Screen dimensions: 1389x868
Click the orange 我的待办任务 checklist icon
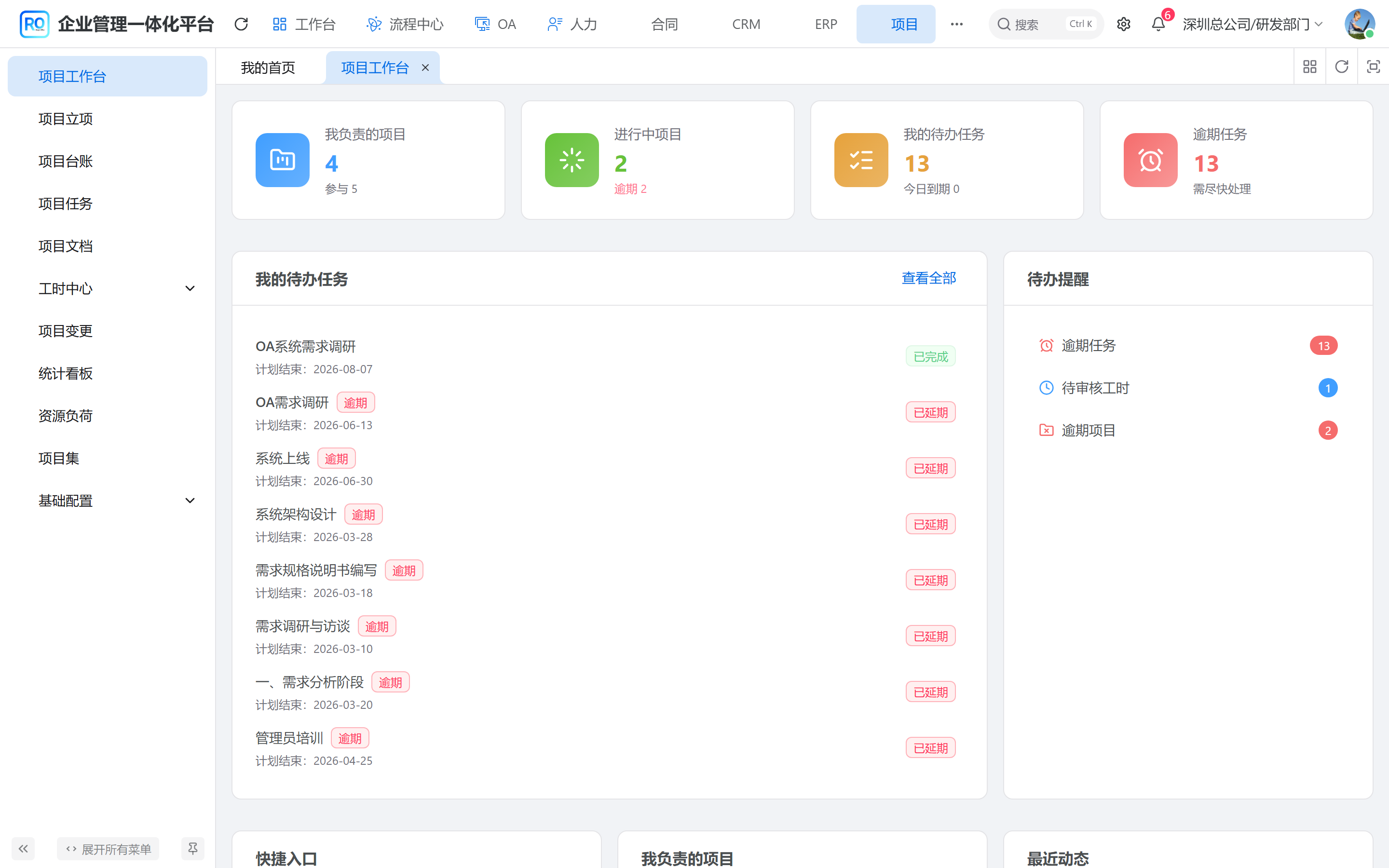tap(861, 160)
